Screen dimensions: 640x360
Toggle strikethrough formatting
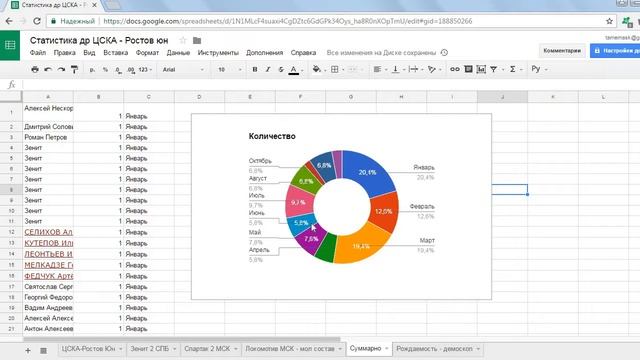pyautogui.click(x=281, y=69)
